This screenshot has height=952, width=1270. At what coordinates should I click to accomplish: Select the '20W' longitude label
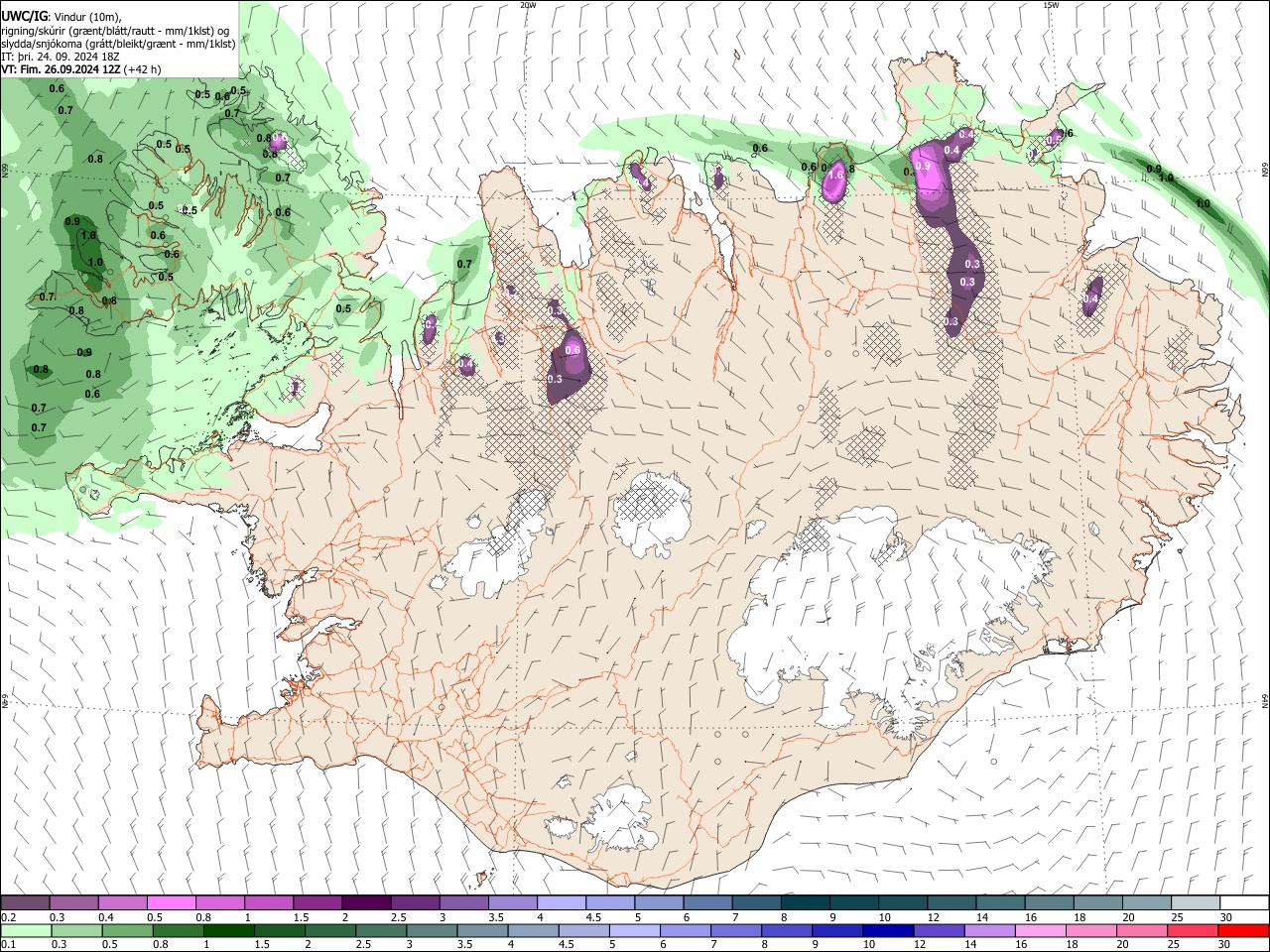[x=528, y=5]
